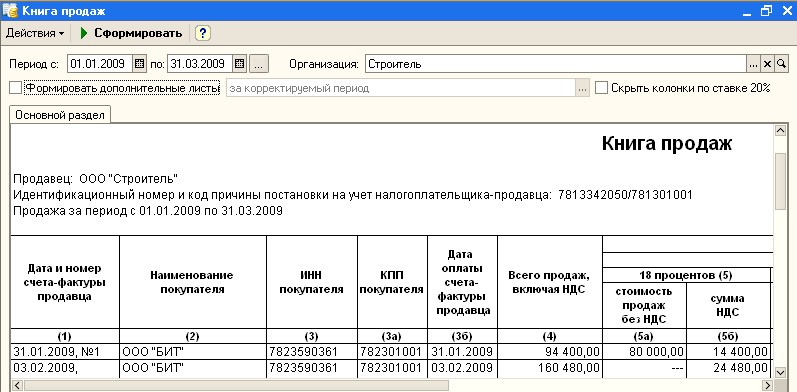Click ellipsis next to корректируемый период field
Image resolution: width=797 pixels, height=392 pixels.
(x=583, y=88)
